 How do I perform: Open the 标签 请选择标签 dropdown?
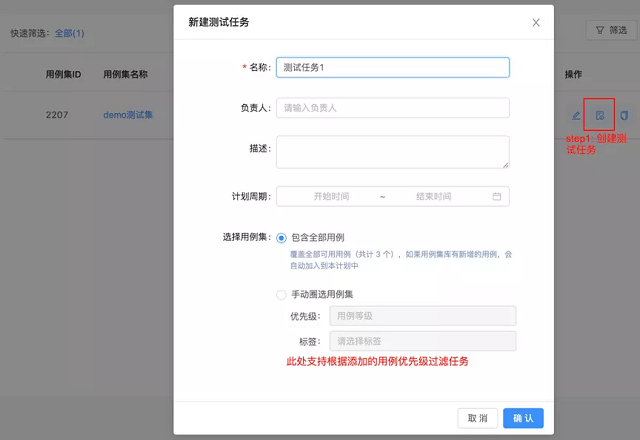(x=423, y=341)
